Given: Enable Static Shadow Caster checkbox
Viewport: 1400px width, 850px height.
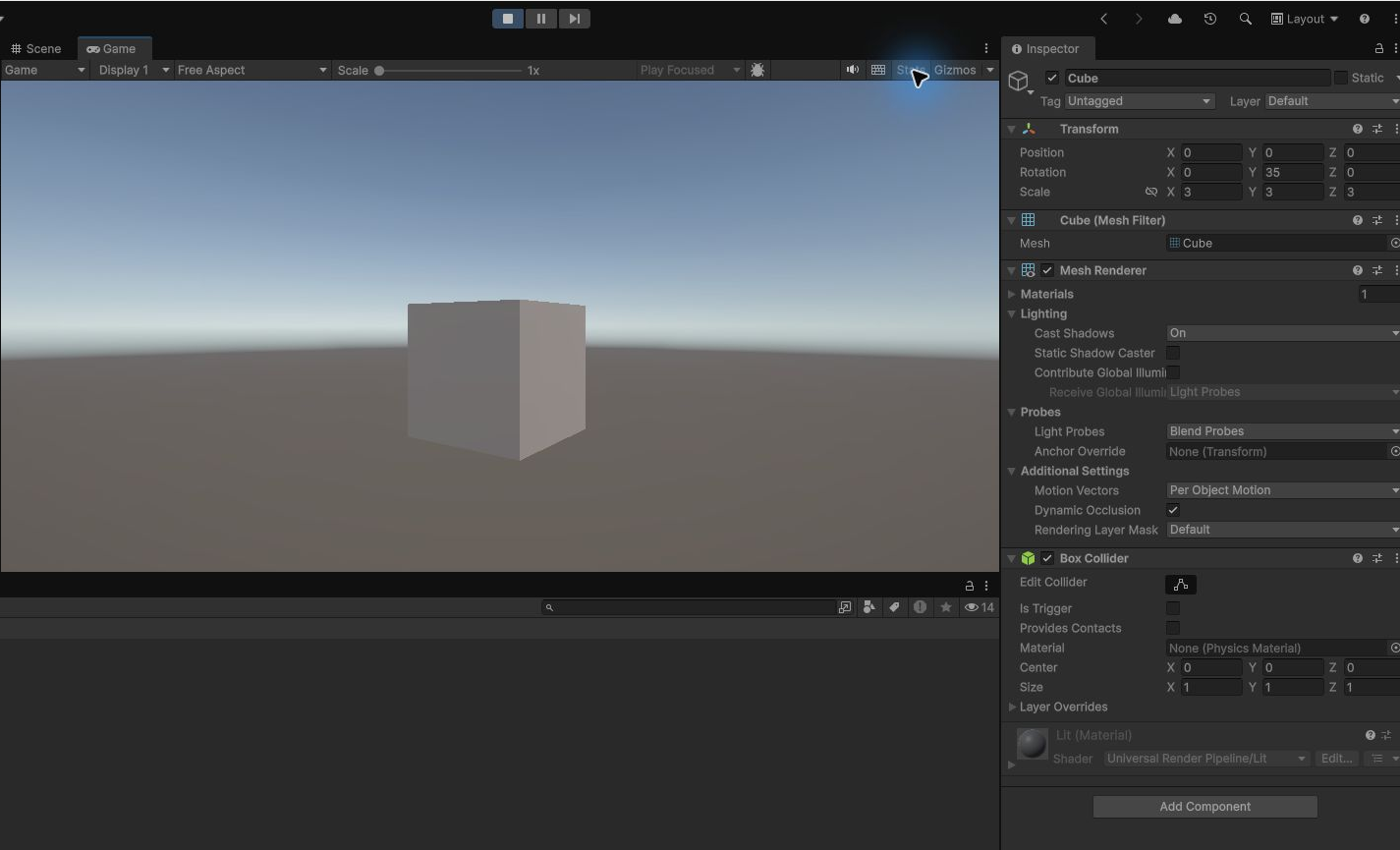Looking at the screenshot, I should click(x=1173, y=353).
